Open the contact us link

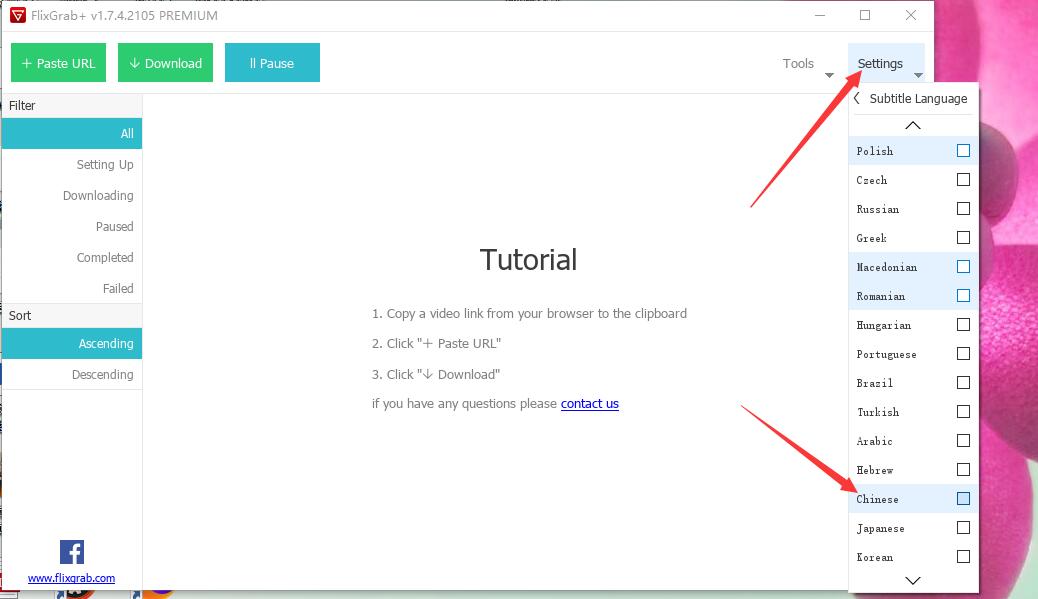pyautogui.click(x=590, y=404)
